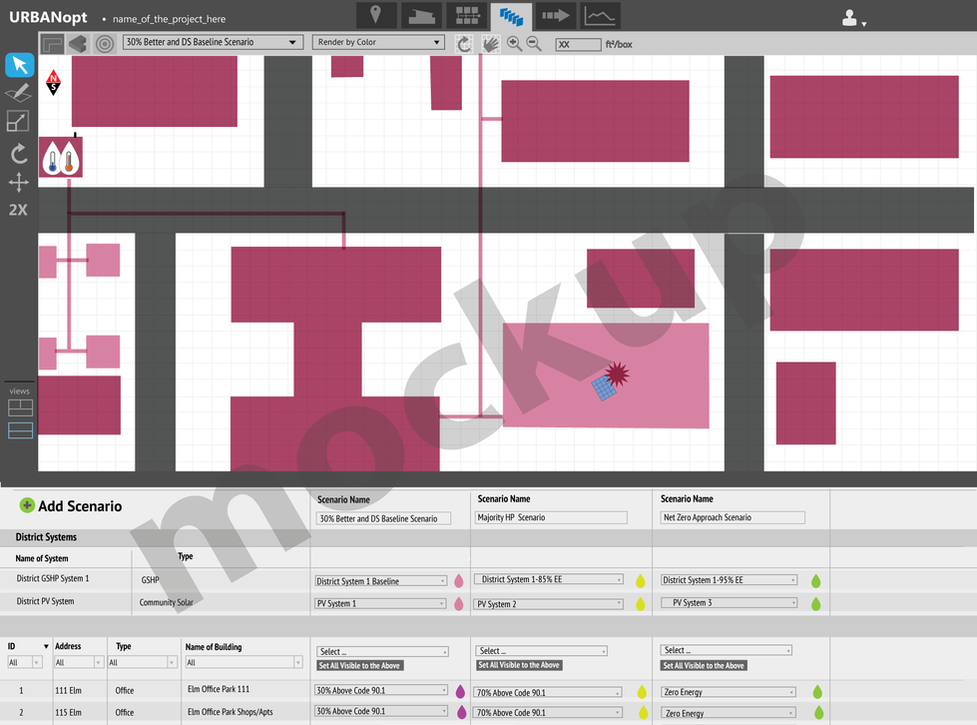Open the Render by Color dropdown
The width and height of the screenshot is (977, 725).
tap(377, 42)
